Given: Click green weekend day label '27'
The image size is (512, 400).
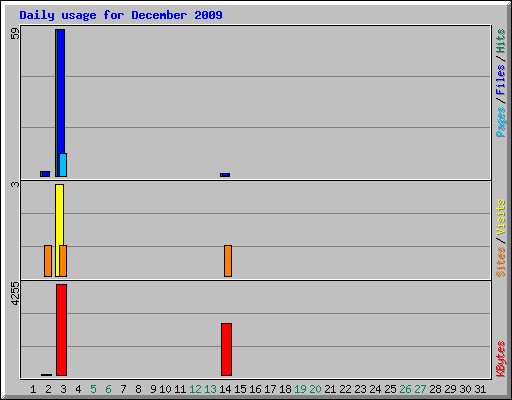Looking at the screenshot, I should tap(420, 389).
